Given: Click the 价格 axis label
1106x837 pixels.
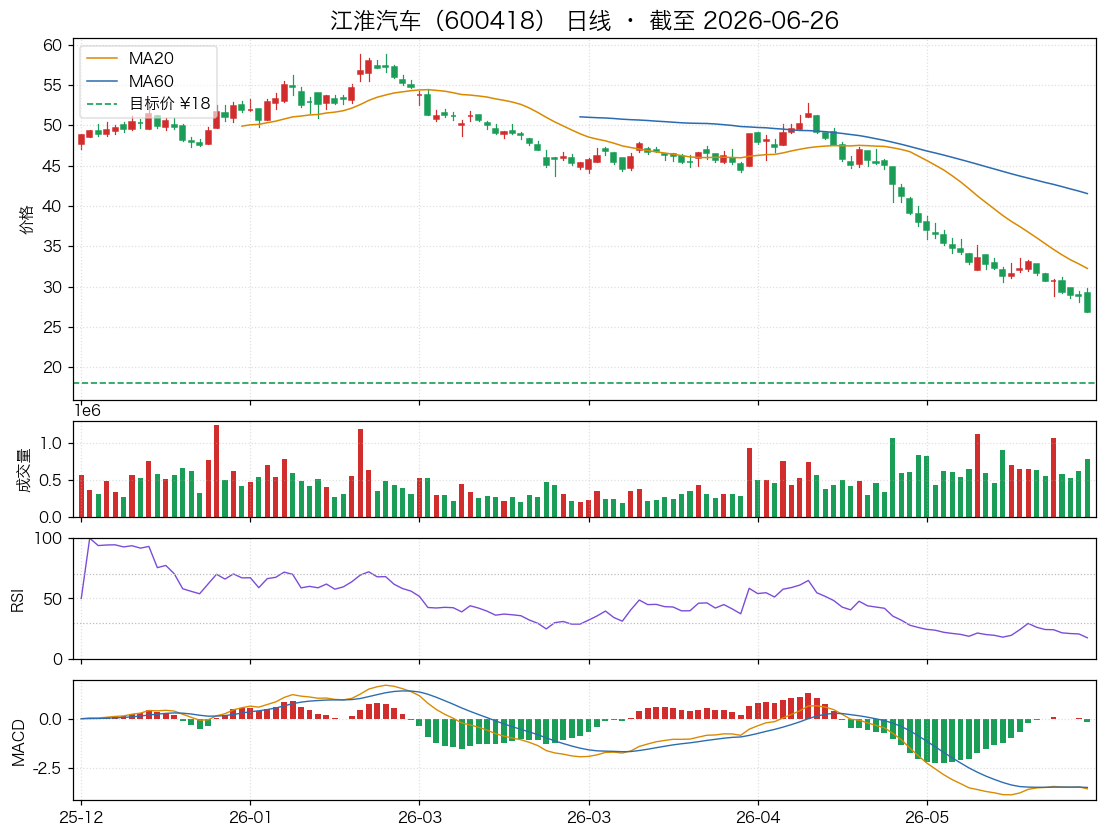Looking at the screenshot, I should tap(26, 220).
